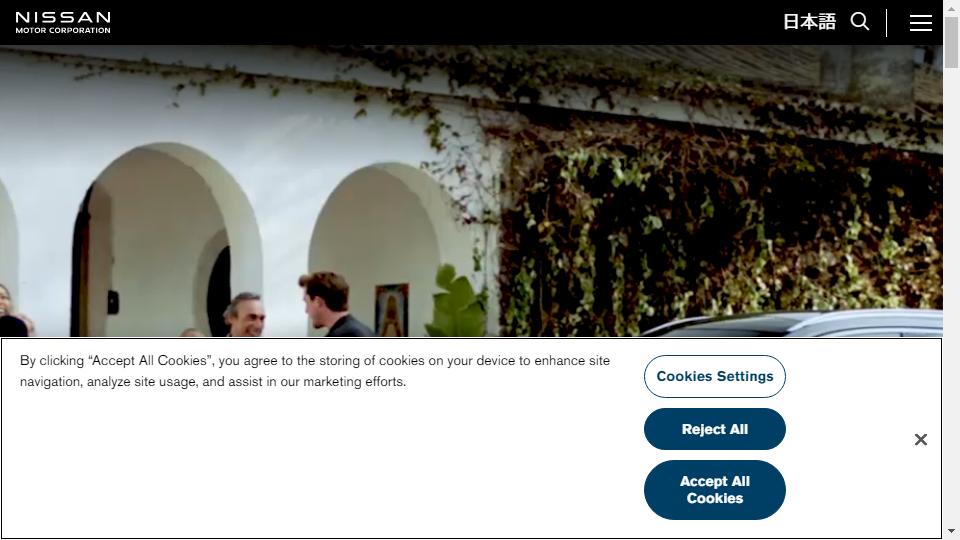This screenshot has height=540, width=960.
Task: Click the empty vertical scrollbar track
Action: click(x=951, y=294)
